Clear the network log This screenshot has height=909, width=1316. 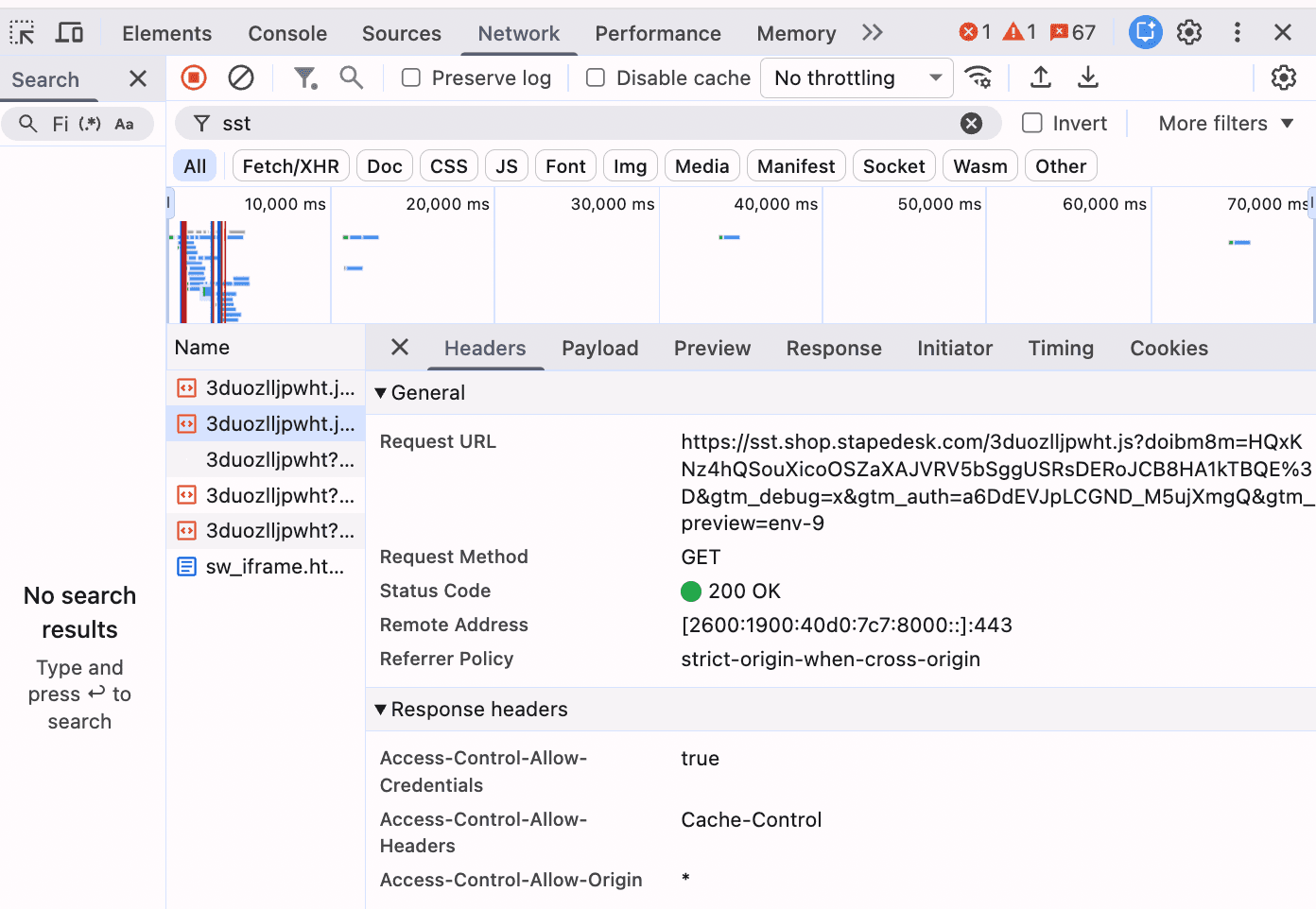click(240, 77)
